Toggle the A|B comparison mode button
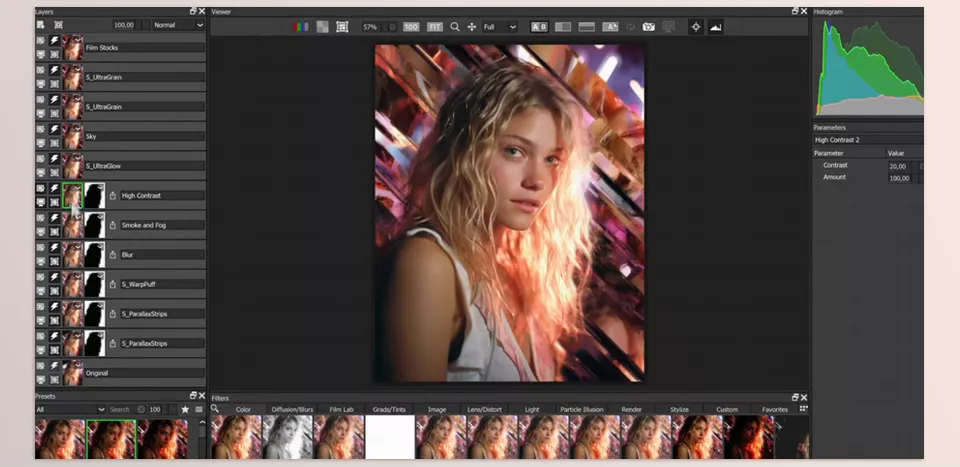Image resolution: width=960 pixels, height=467 pixels. pyautogui.click(x=539, y=27)
